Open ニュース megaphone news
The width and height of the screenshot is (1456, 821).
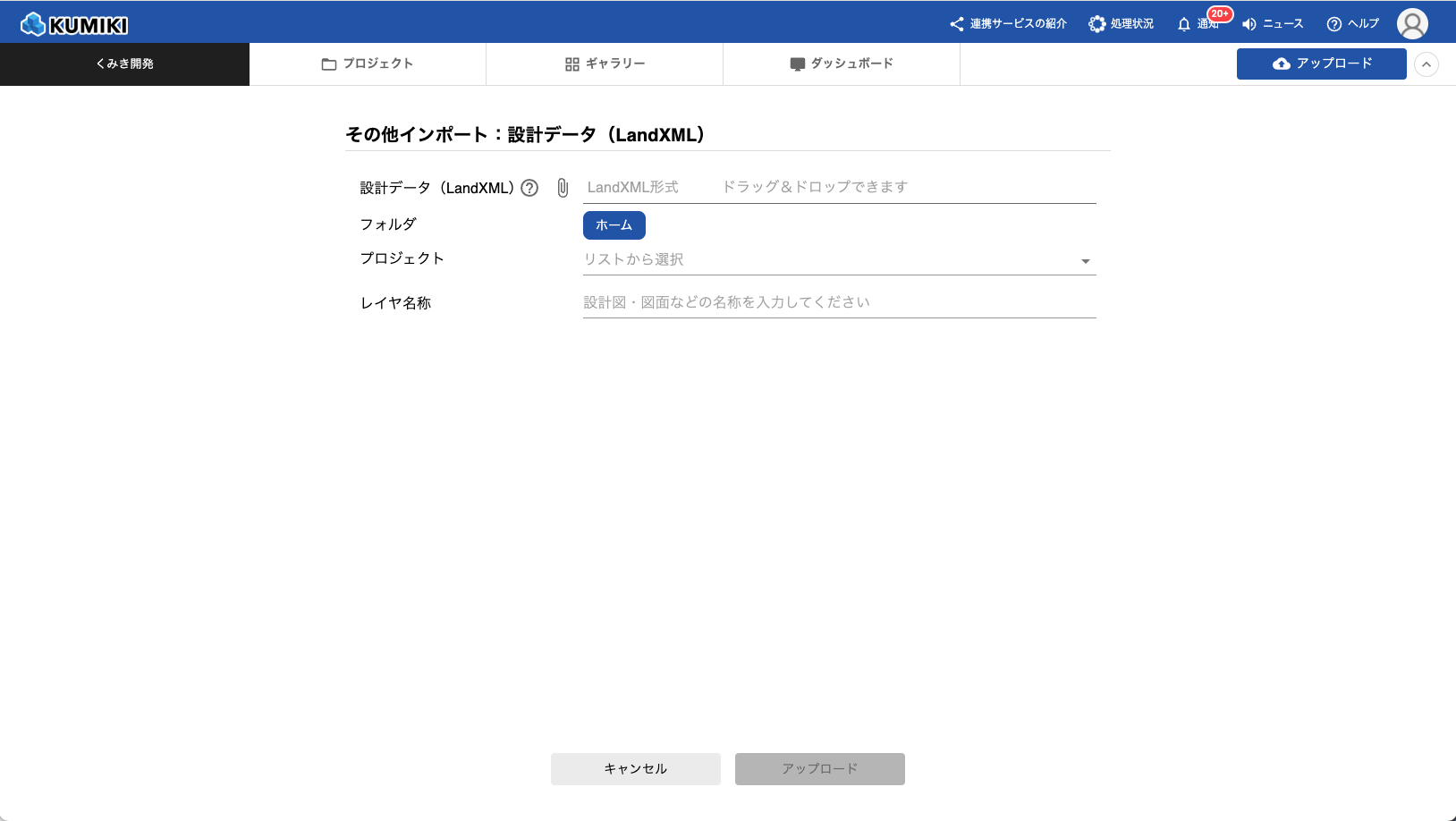[x=1273, y=24]
